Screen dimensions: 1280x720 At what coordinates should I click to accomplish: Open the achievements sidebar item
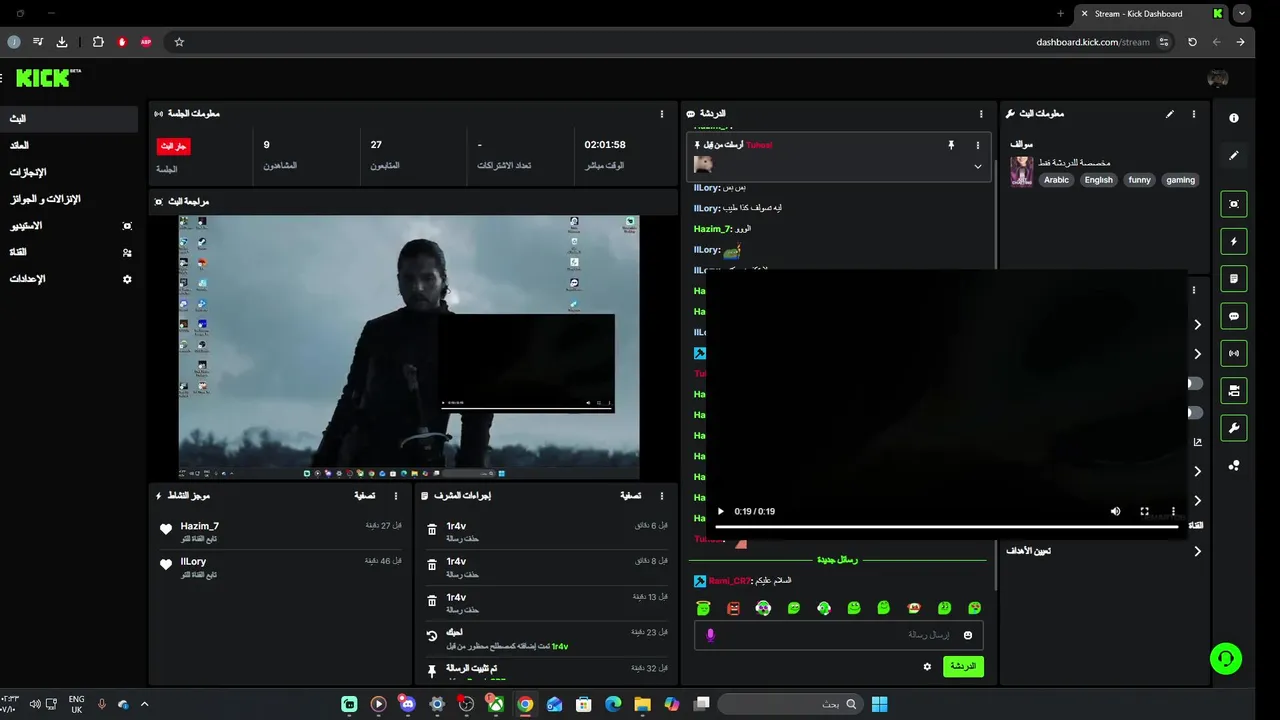point(69,172)
